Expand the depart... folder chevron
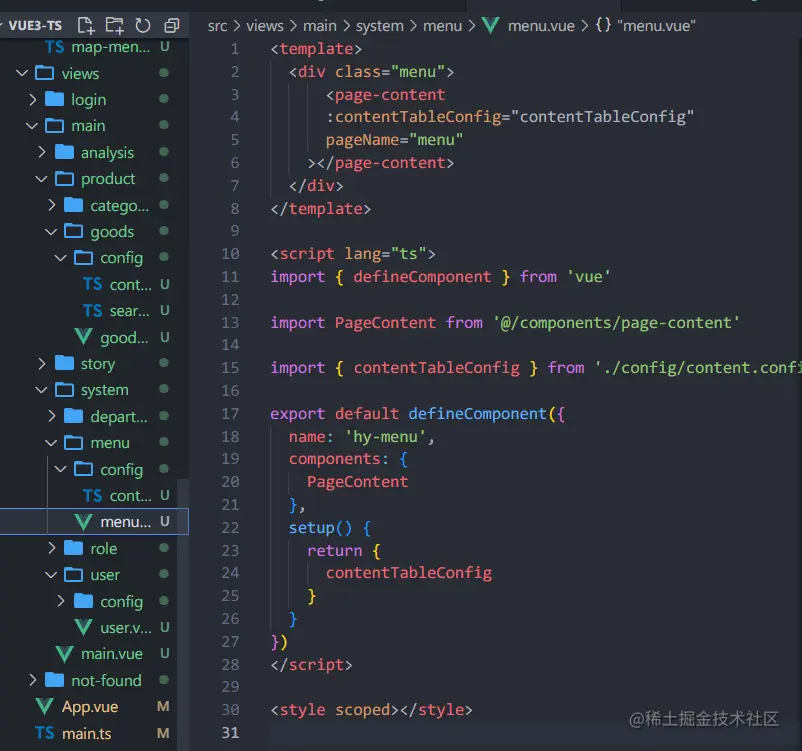 [52, 416]
